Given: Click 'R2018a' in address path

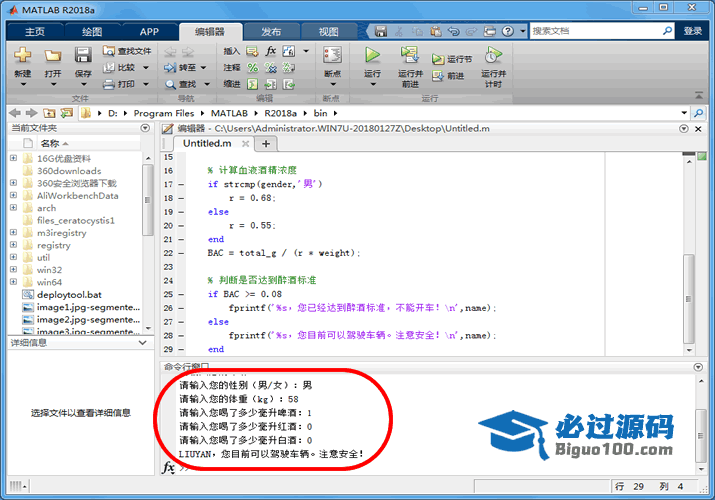Looking at the screenshot, I should (x=280, y=113).
